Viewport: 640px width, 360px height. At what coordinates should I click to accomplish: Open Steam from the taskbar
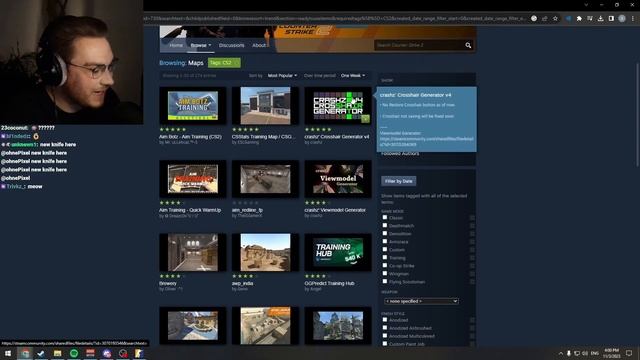tap(41, 353)
